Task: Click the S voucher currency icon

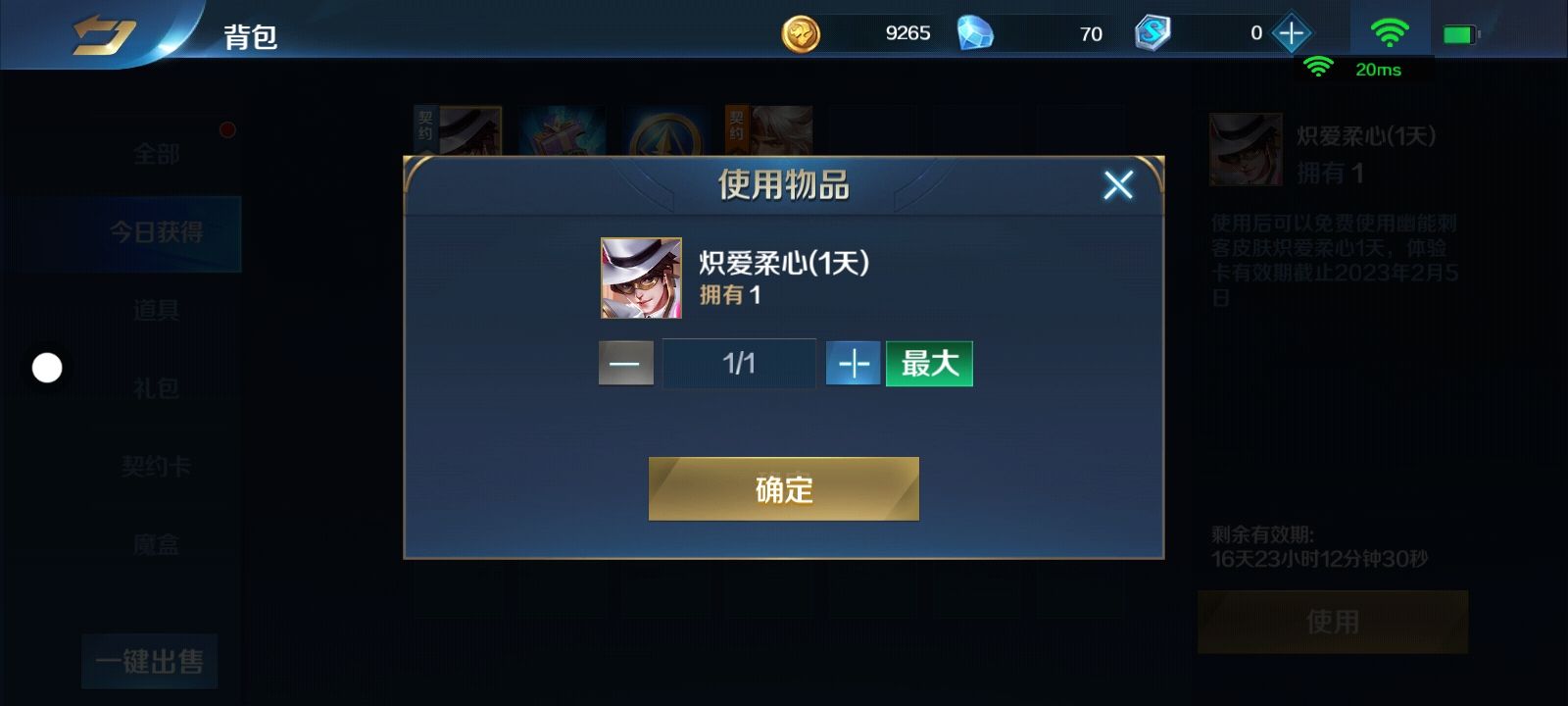Action: (x=1152, y=33)
